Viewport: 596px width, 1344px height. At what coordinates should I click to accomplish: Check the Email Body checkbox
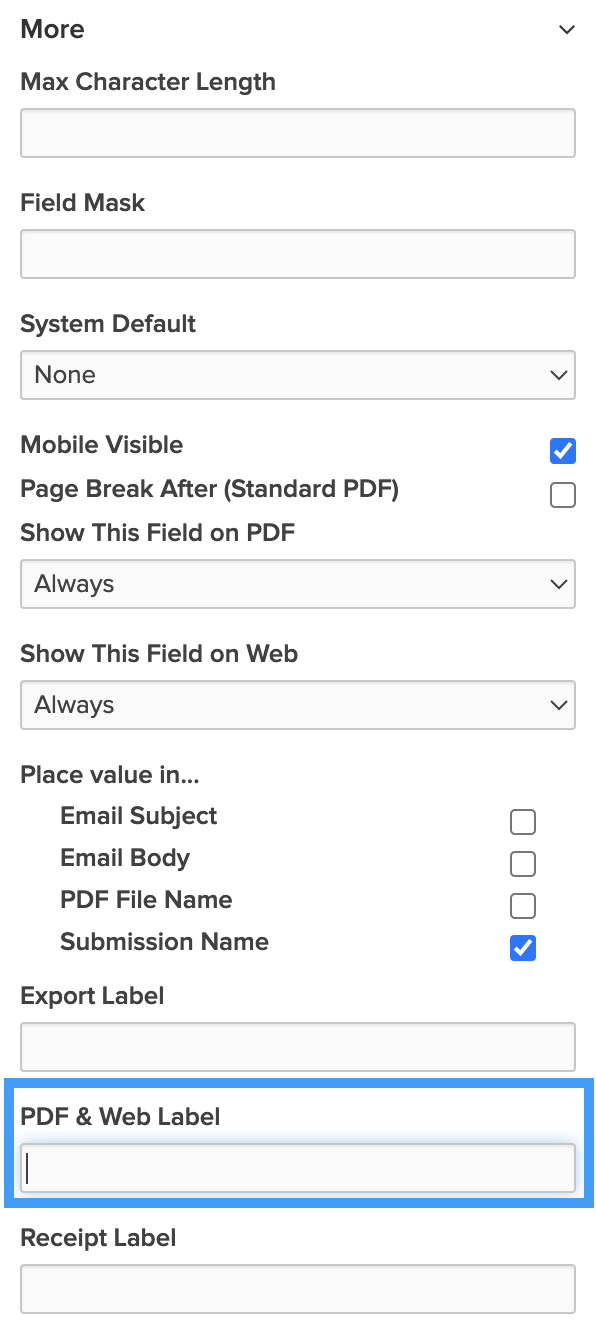tap(522, 863)
